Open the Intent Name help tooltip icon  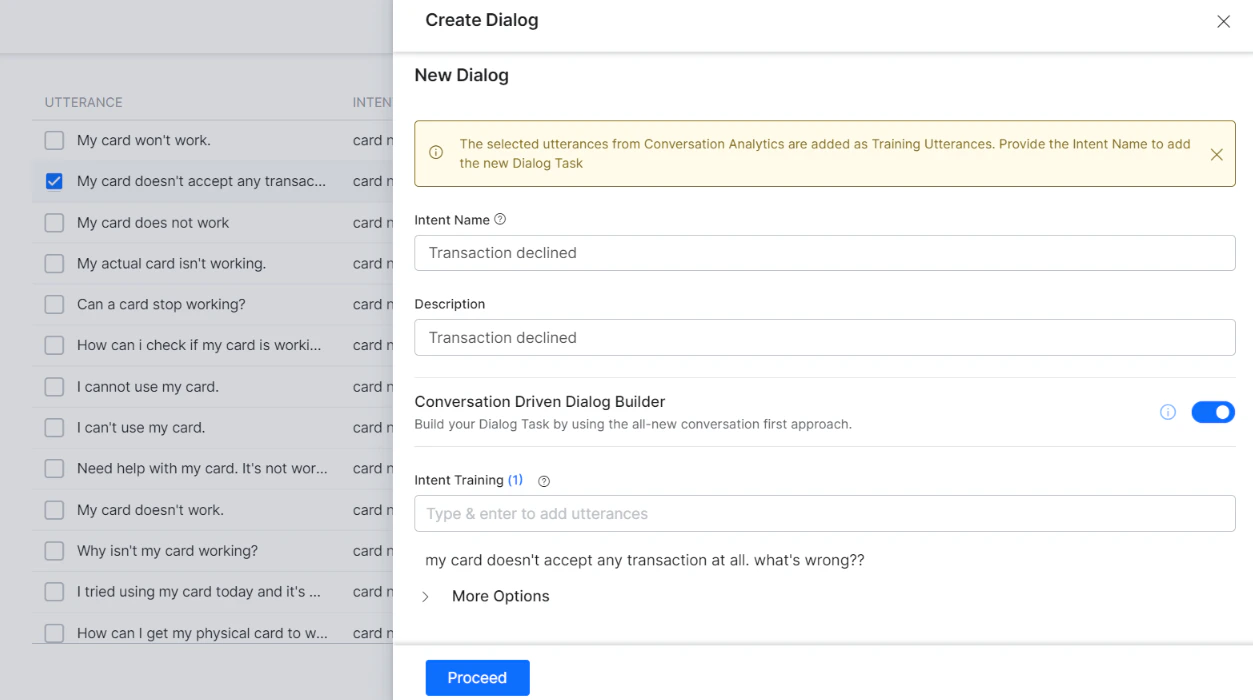[499, 218]
